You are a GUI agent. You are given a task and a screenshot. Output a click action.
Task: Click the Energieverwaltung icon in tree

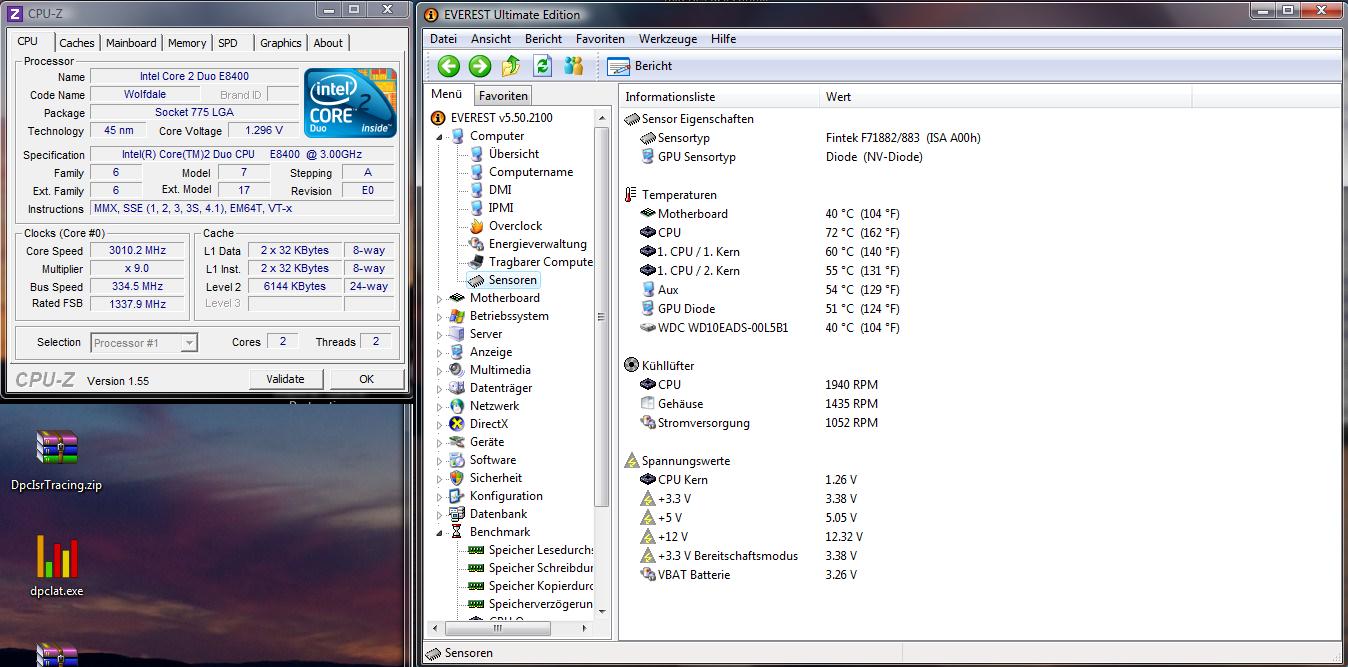point(477,244)
